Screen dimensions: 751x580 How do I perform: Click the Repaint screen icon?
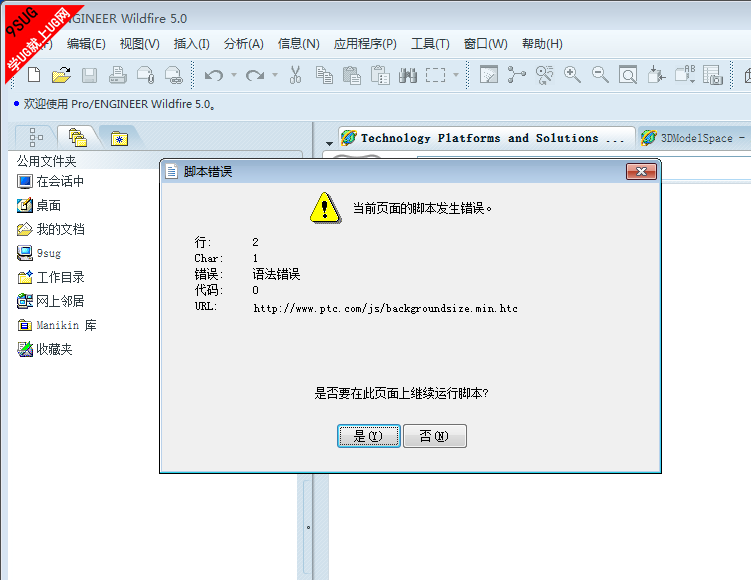489,75
